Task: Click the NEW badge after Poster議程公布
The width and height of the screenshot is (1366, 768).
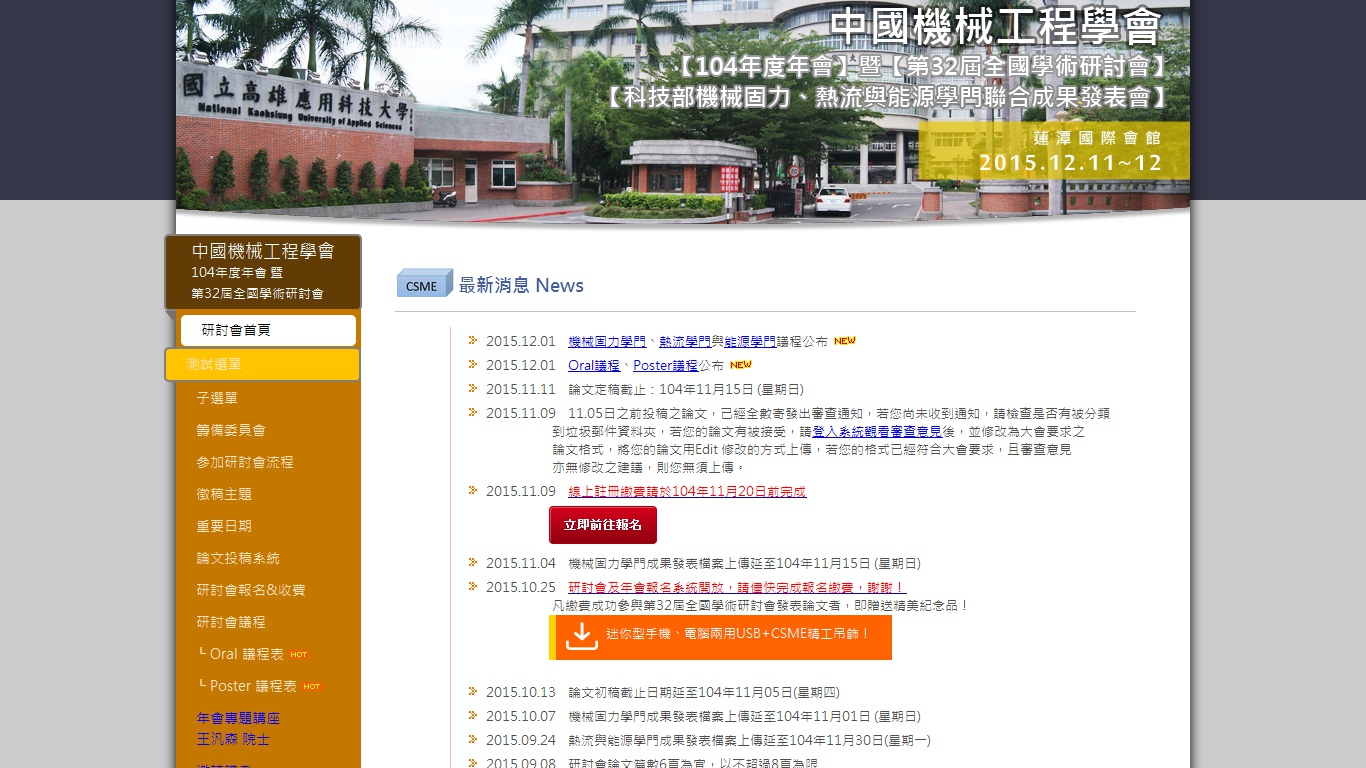Action: click(x=740, y=365)
